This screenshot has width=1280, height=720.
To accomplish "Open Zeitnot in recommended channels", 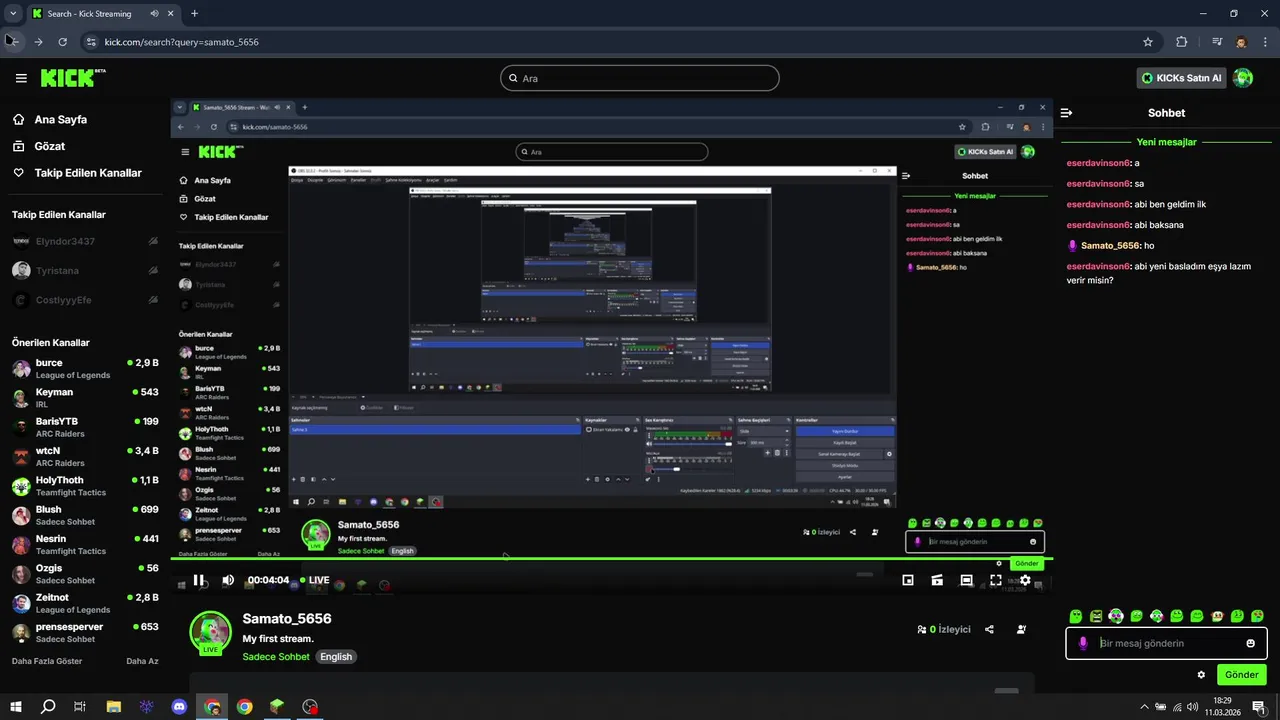I will [85, 603].
